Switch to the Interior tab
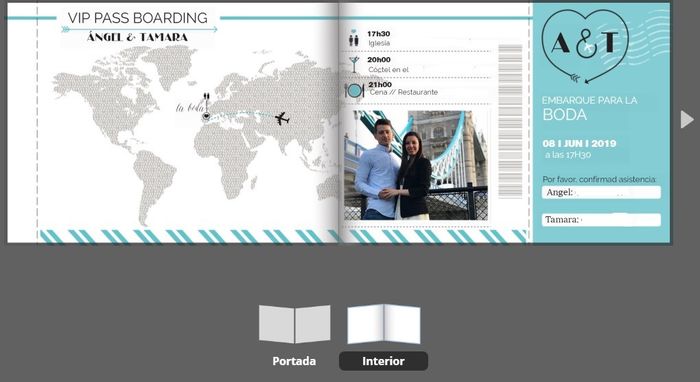This screenshot has height=382, width=700. (383, 361)
